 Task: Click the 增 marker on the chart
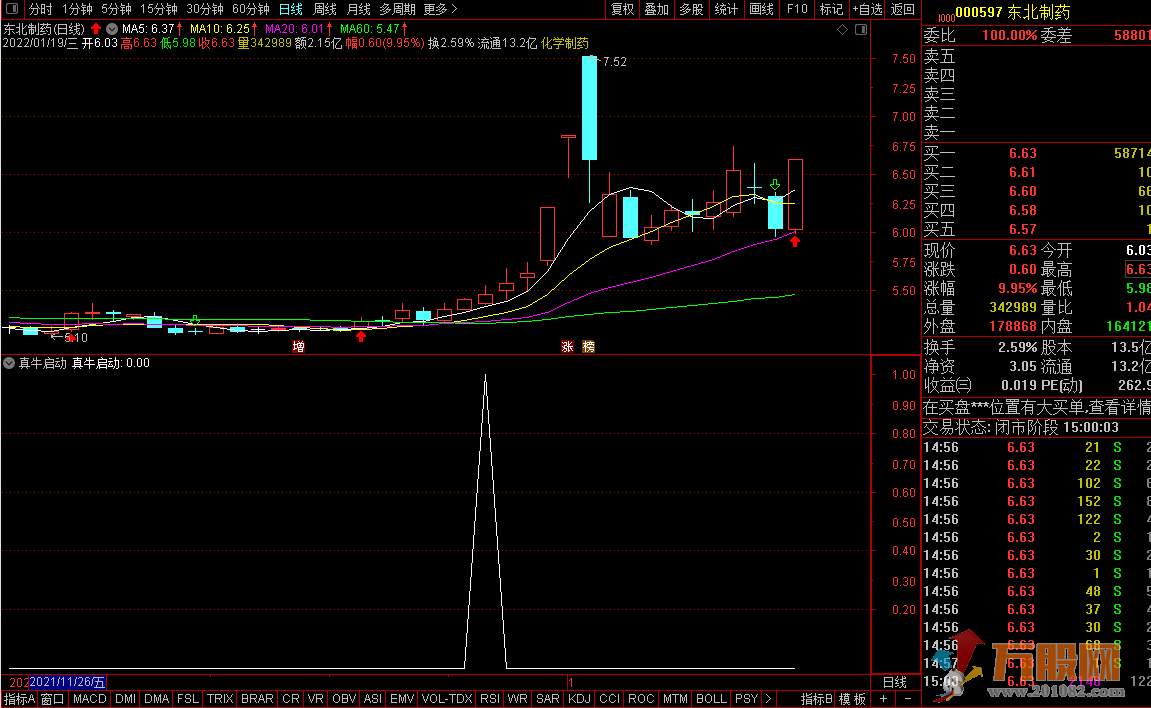pos(298,346)
